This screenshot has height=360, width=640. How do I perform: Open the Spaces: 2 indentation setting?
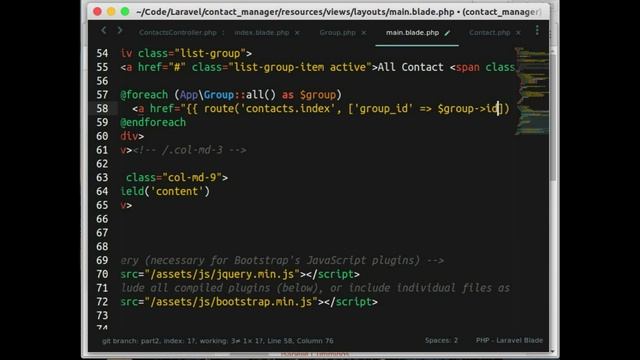click(441, 340)
